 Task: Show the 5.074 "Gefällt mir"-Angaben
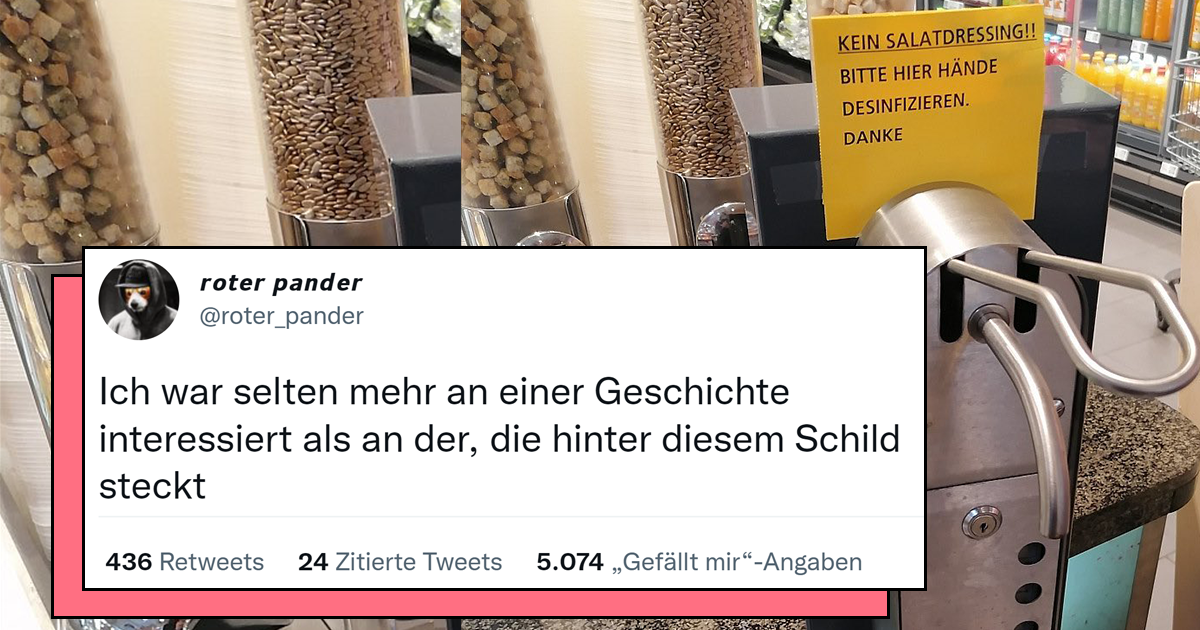699,562
